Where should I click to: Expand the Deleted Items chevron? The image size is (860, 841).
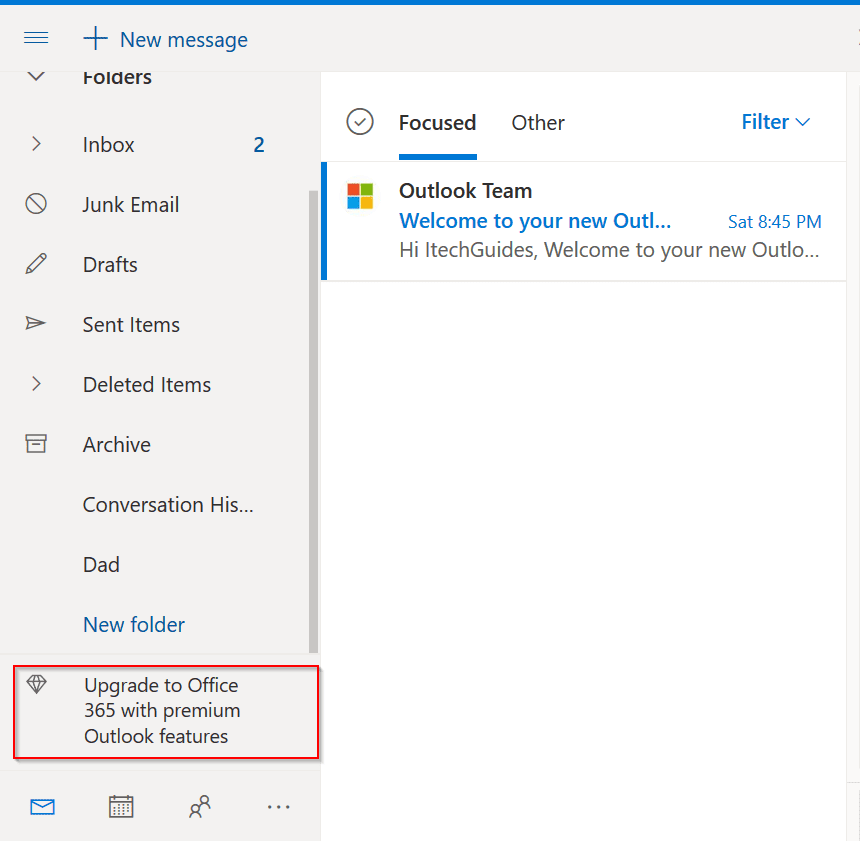pos(36,384)
